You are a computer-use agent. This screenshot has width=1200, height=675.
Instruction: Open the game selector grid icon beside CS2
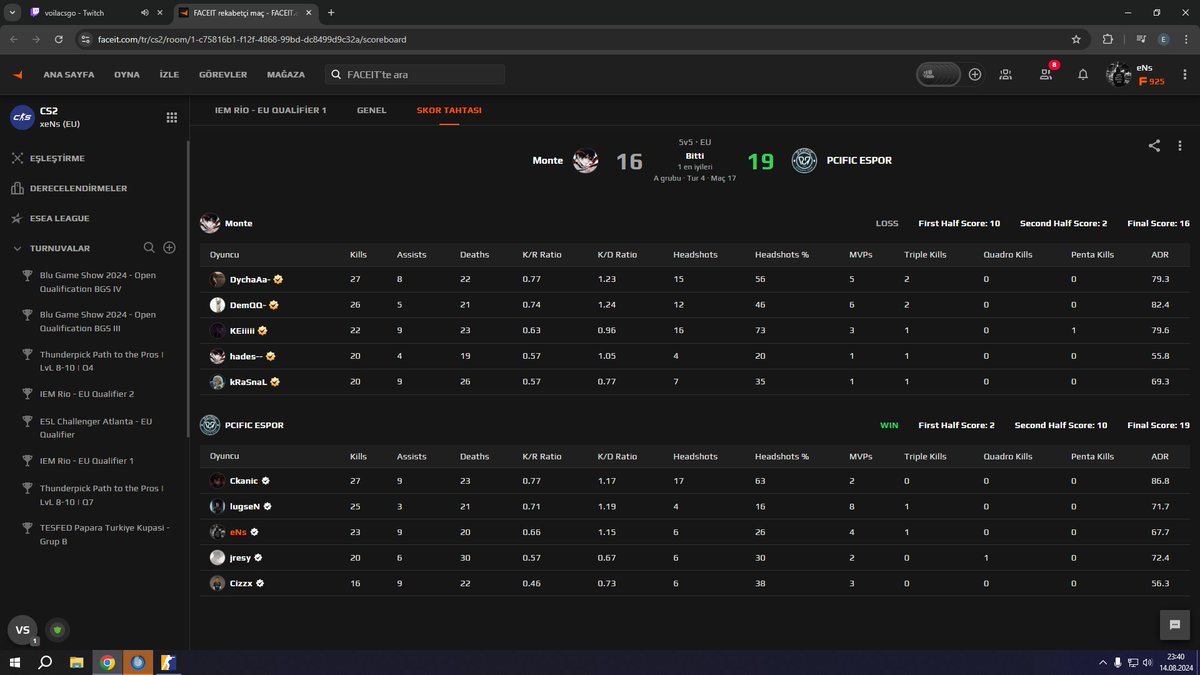[171, 117]
